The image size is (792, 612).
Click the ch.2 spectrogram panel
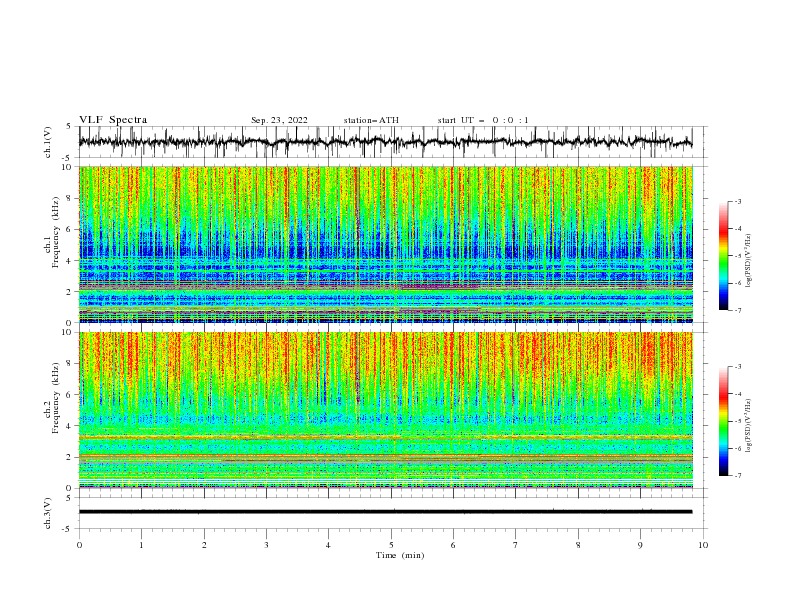385,410
